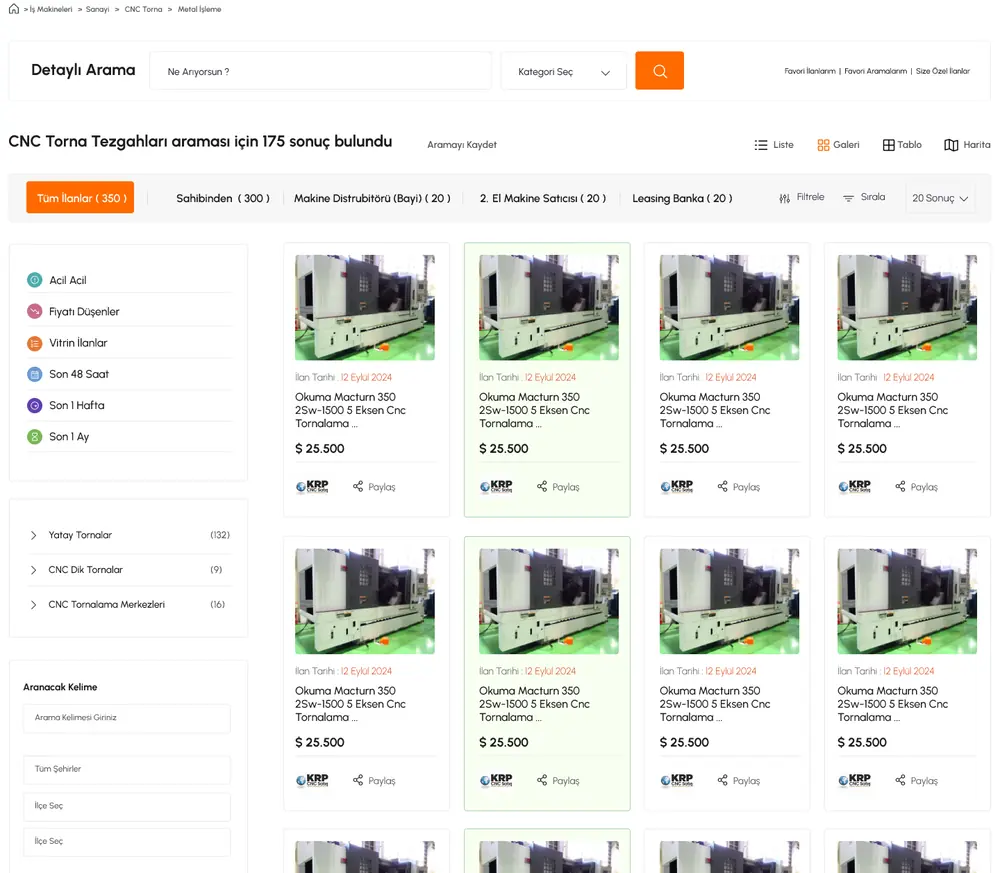Click share icon on fourth second-row listing
1000x873 pixels.
[901, 780]
